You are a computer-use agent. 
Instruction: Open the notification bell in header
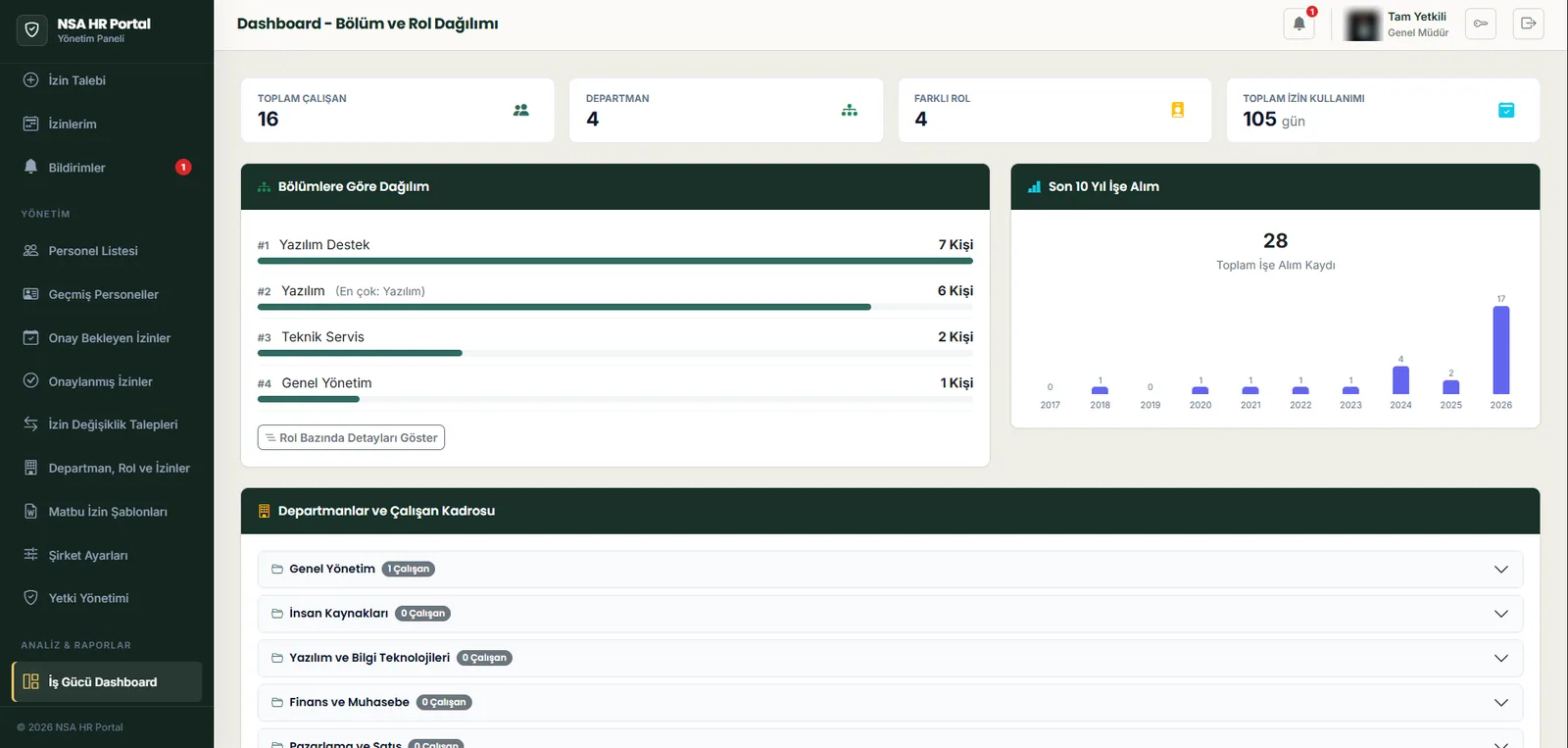pyautogui.click(x=1298, y=24)
